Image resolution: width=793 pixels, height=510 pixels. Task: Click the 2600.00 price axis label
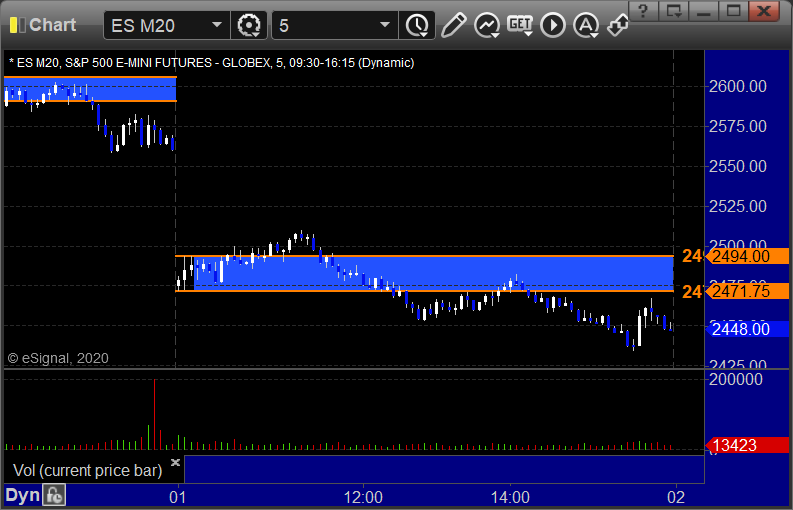738,87
